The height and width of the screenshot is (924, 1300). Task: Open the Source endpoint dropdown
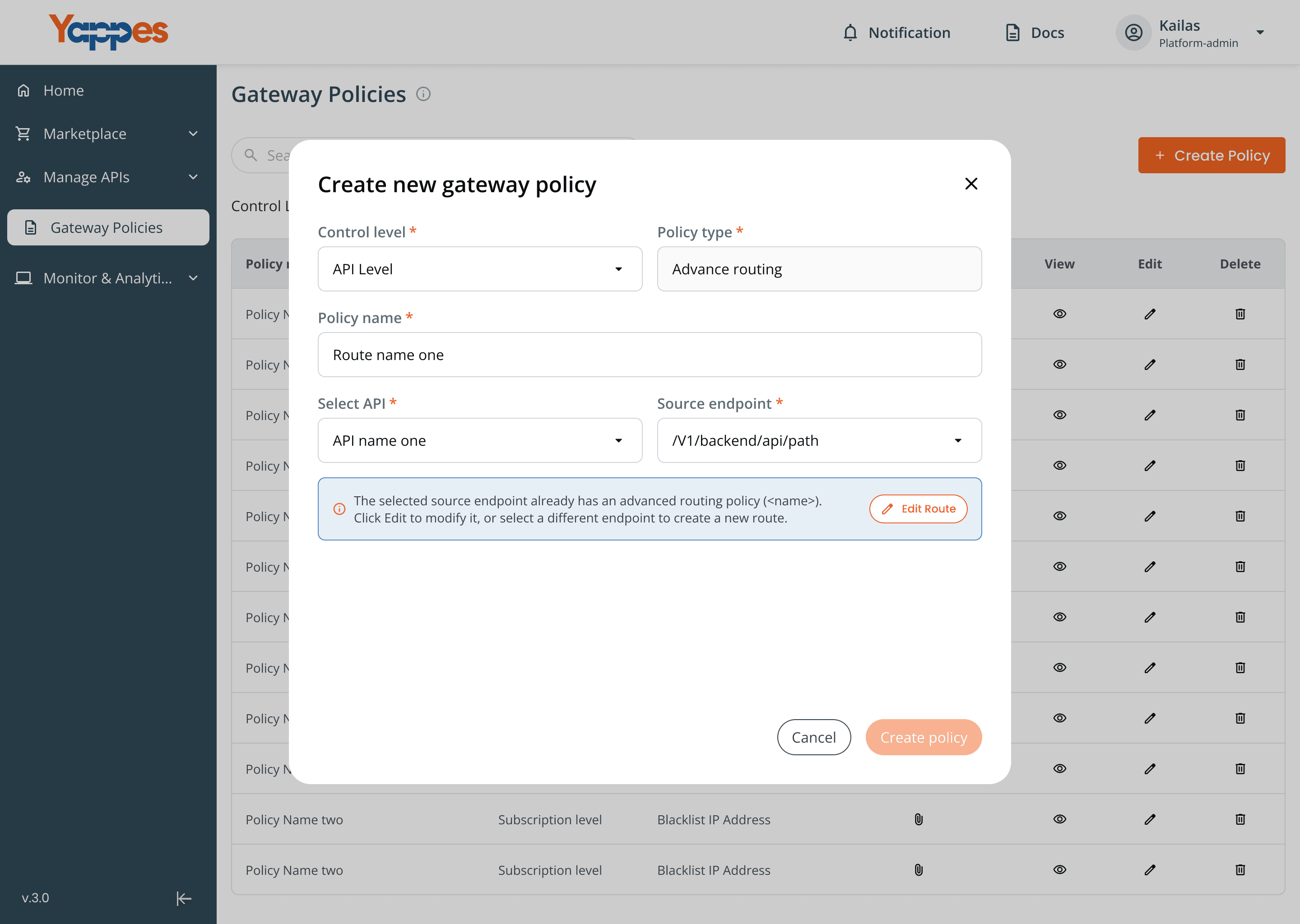coord(819,440)
